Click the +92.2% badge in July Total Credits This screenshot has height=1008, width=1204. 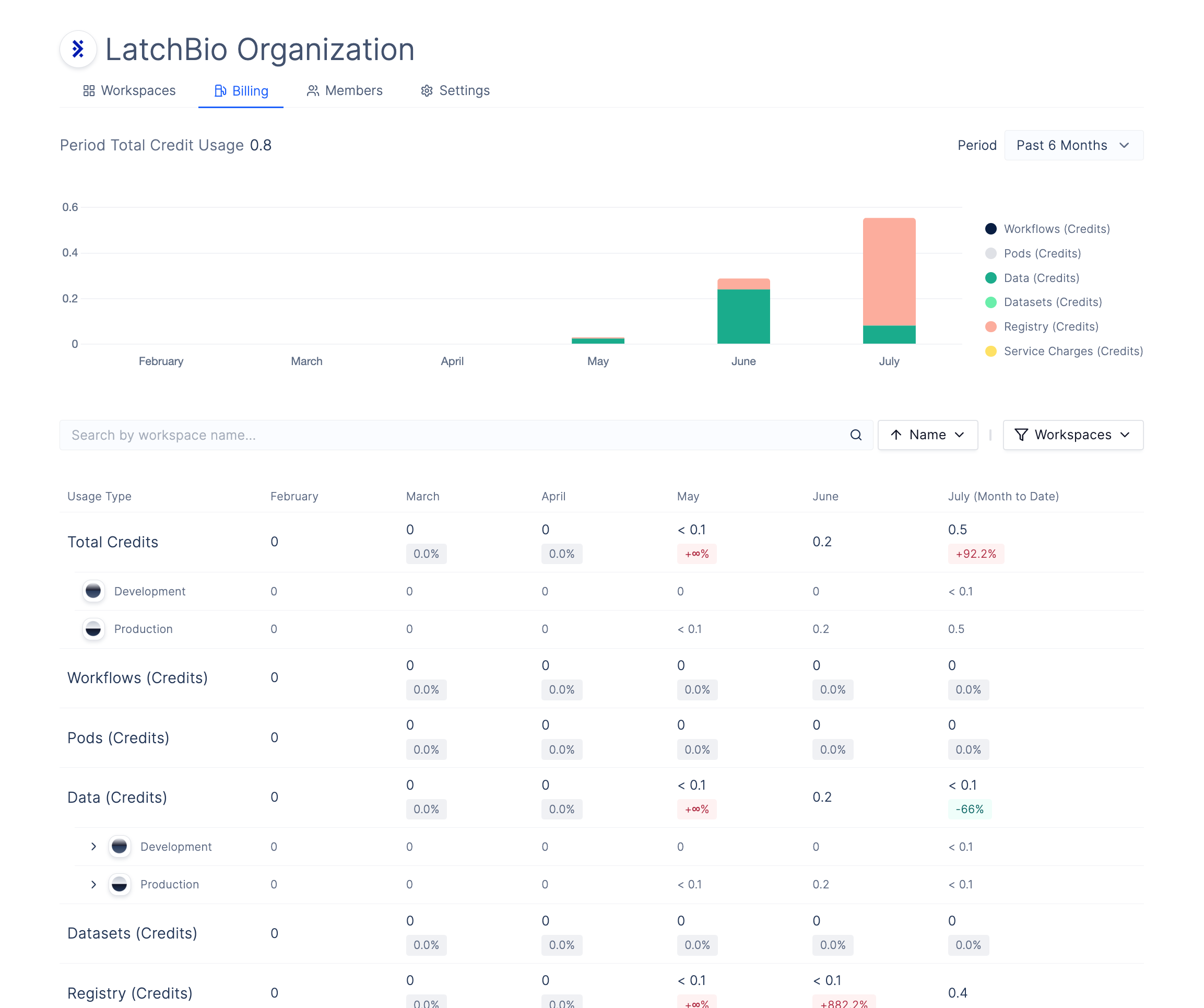[976, 554]
